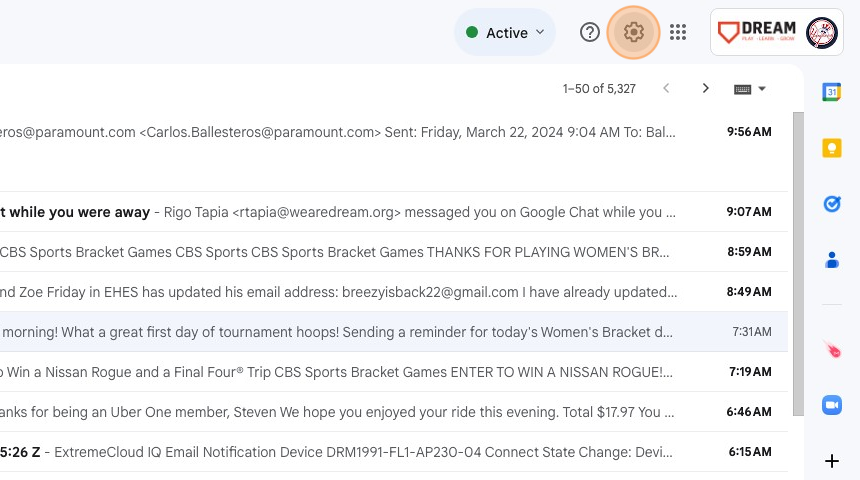Open Google Keep side panel
This screenshot has width=860, height=480.
click(831, 148)
